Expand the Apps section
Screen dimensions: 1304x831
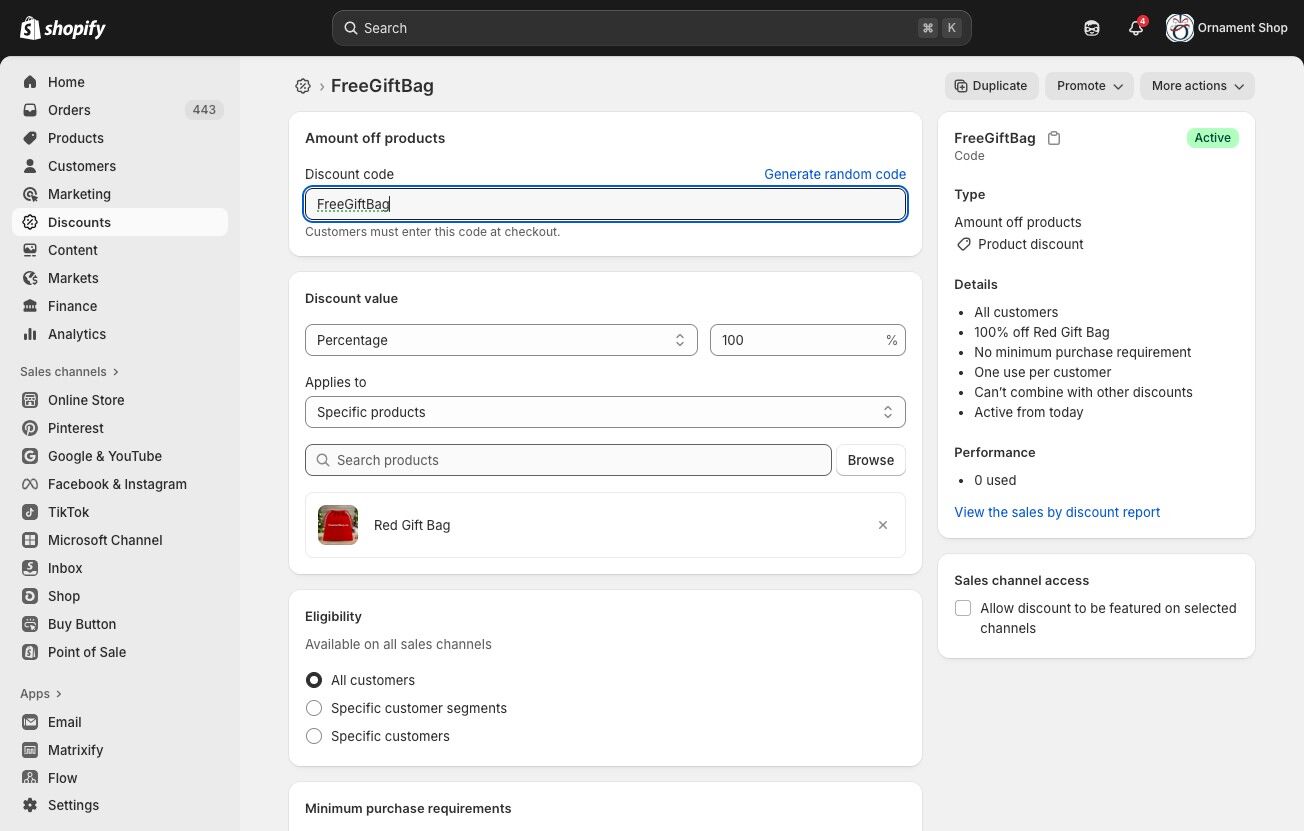click(x=41, y=694)
